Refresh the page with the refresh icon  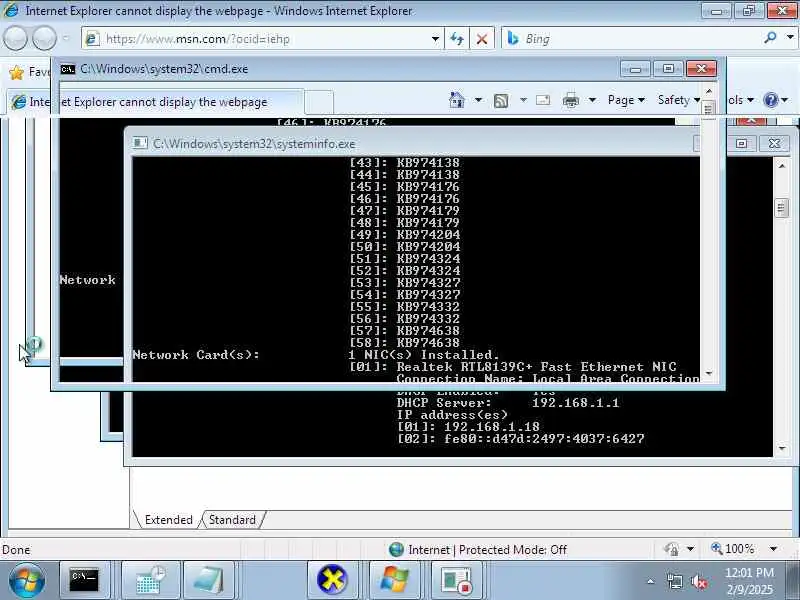[x=457, y=39]
